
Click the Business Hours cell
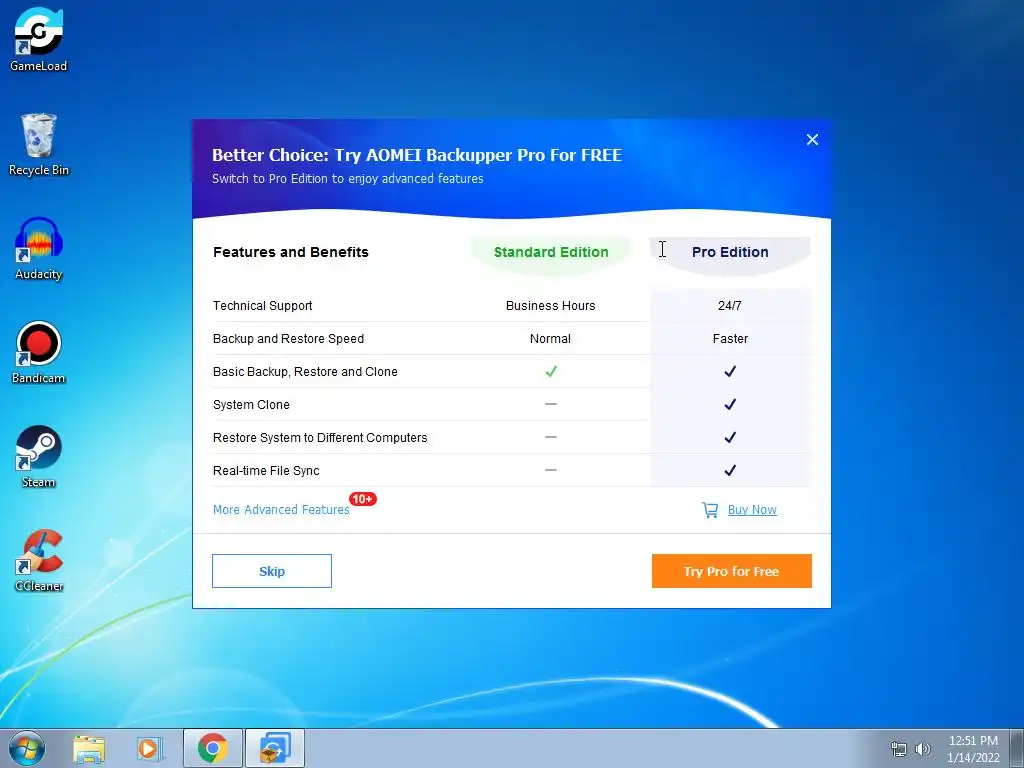551,306
